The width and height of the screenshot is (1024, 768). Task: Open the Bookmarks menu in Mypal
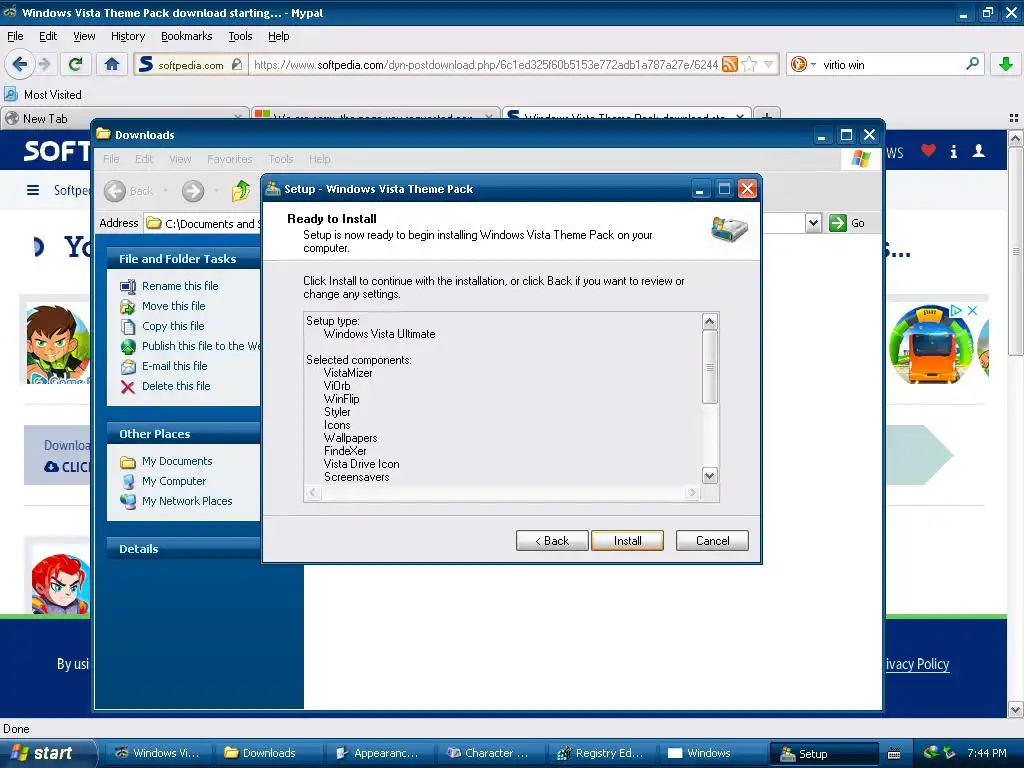187,36
